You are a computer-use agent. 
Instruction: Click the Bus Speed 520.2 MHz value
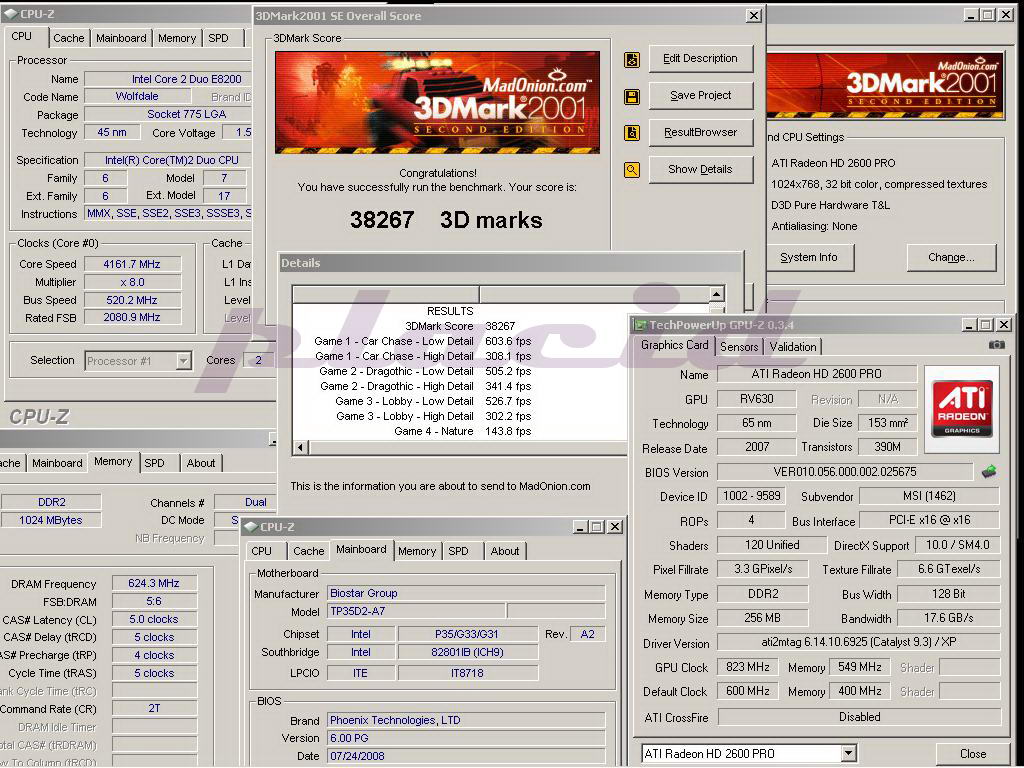click(132, 300)
